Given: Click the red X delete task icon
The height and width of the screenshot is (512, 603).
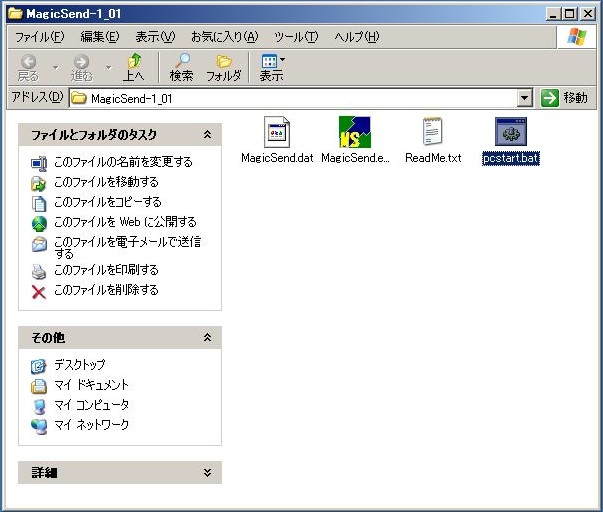Looking at the screenshot, I should coord(39,292).
